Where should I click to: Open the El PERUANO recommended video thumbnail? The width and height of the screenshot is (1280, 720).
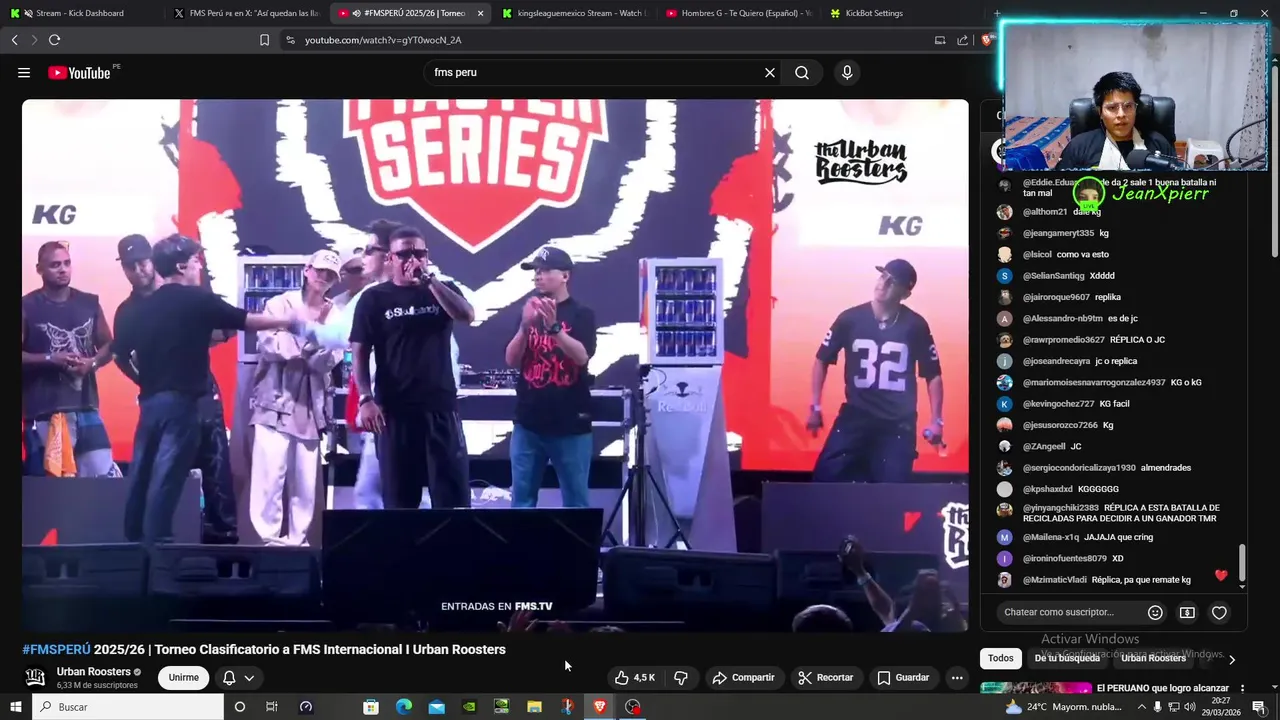1036,689
